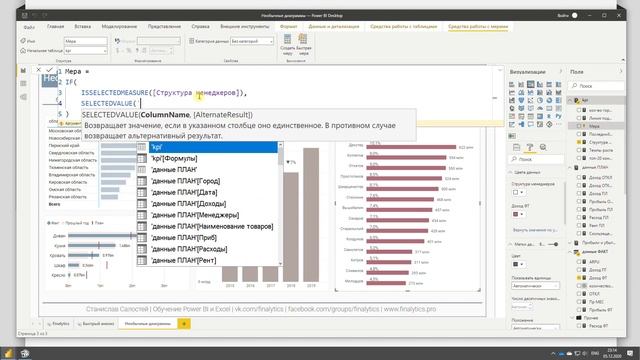The width and height of the screenshot is (640, 360).
Task: Cancel the formula edit with X
Action: (x=38, y=70)
